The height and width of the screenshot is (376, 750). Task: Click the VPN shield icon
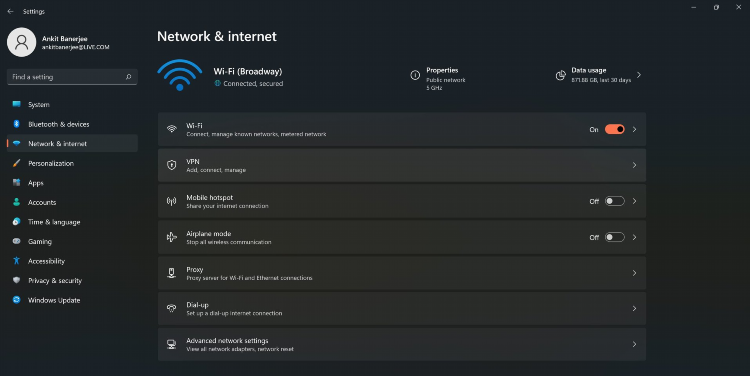(171, 165)
